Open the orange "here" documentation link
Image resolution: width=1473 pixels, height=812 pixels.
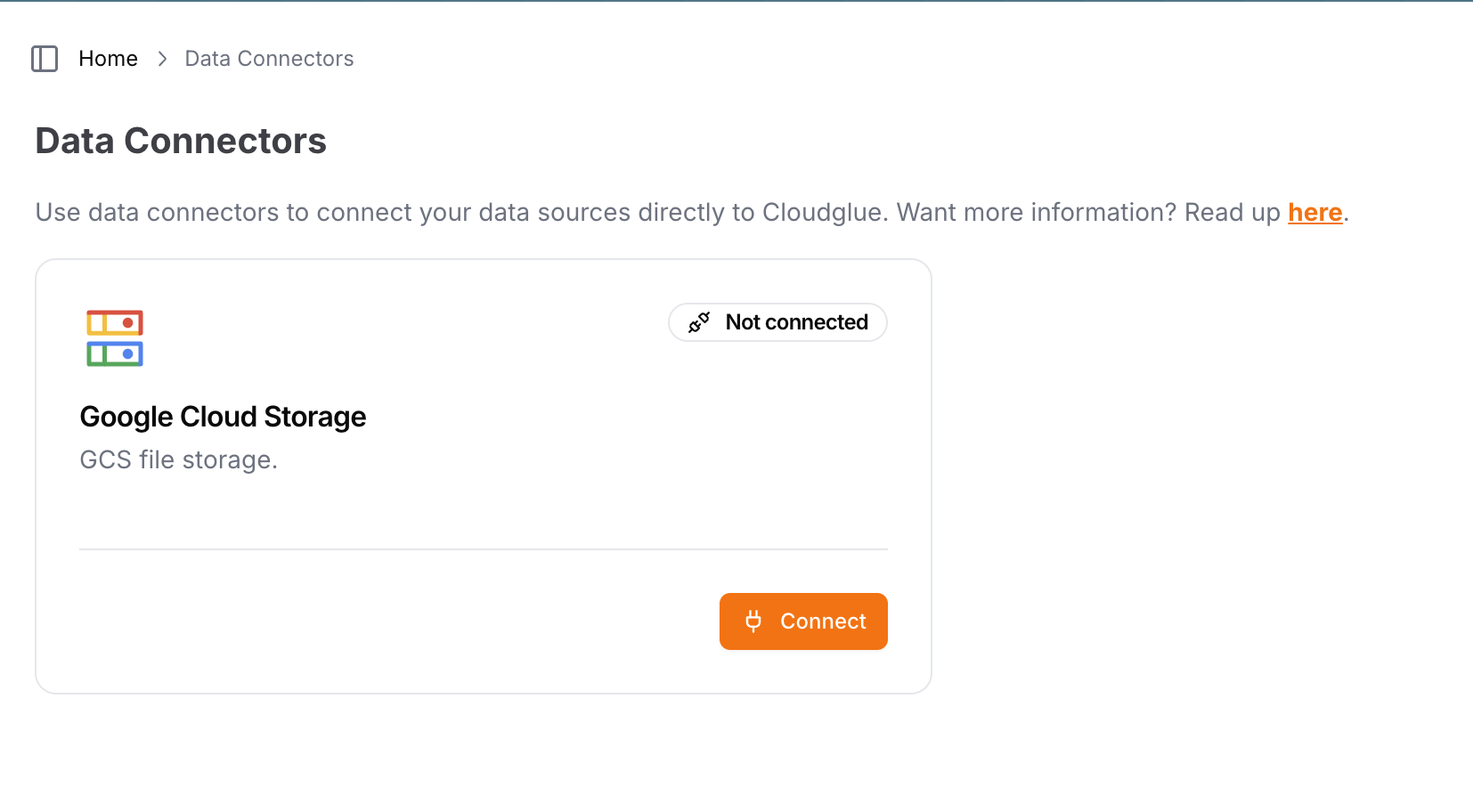[x=1314, y=213]
